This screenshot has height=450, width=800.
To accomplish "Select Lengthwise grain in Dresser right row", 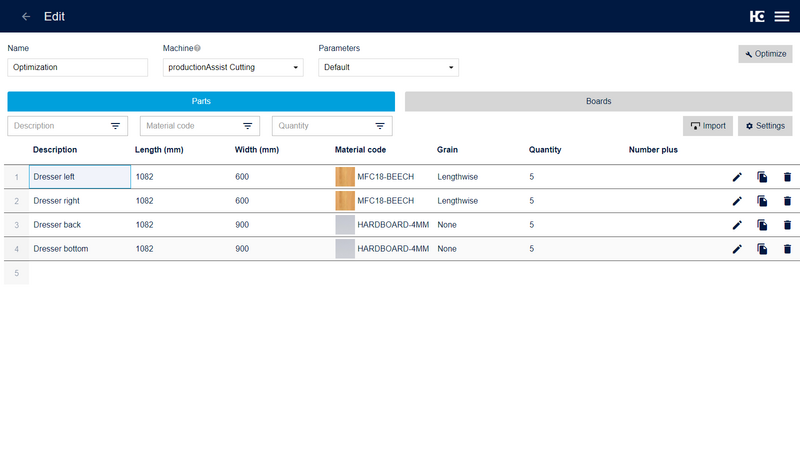I will (458, 201).
